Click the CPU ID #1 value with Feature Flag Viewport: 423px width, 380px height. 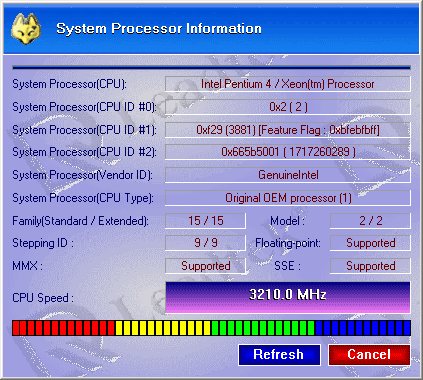pos(288,130)
